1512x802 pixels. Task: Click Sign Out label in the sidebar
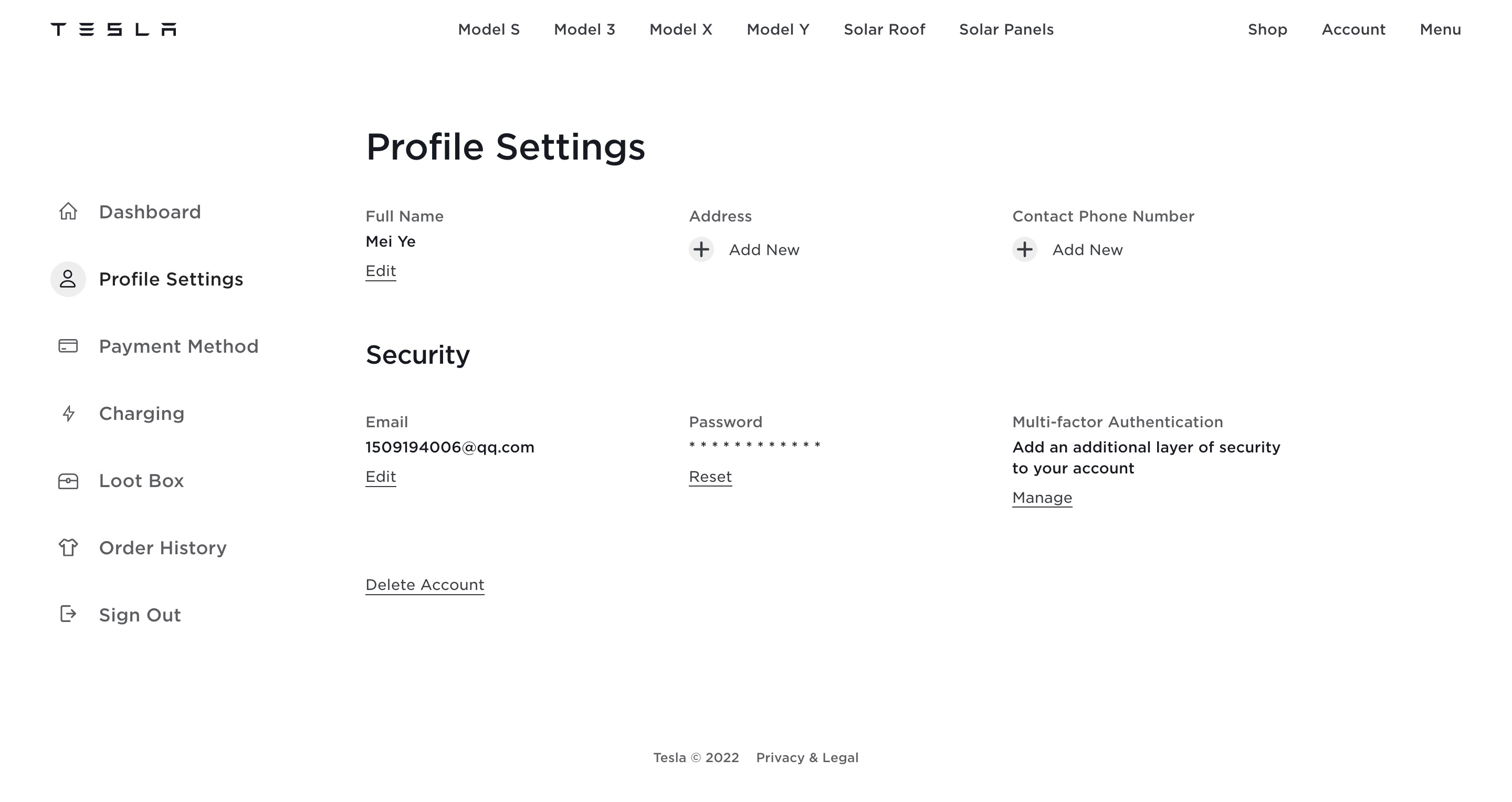click(x=140, y=615)
